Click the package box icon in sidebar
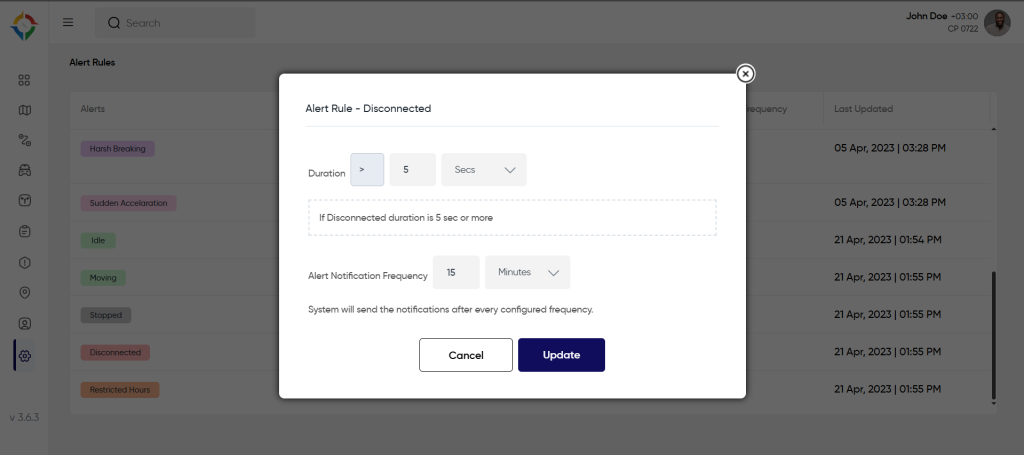 25,200
